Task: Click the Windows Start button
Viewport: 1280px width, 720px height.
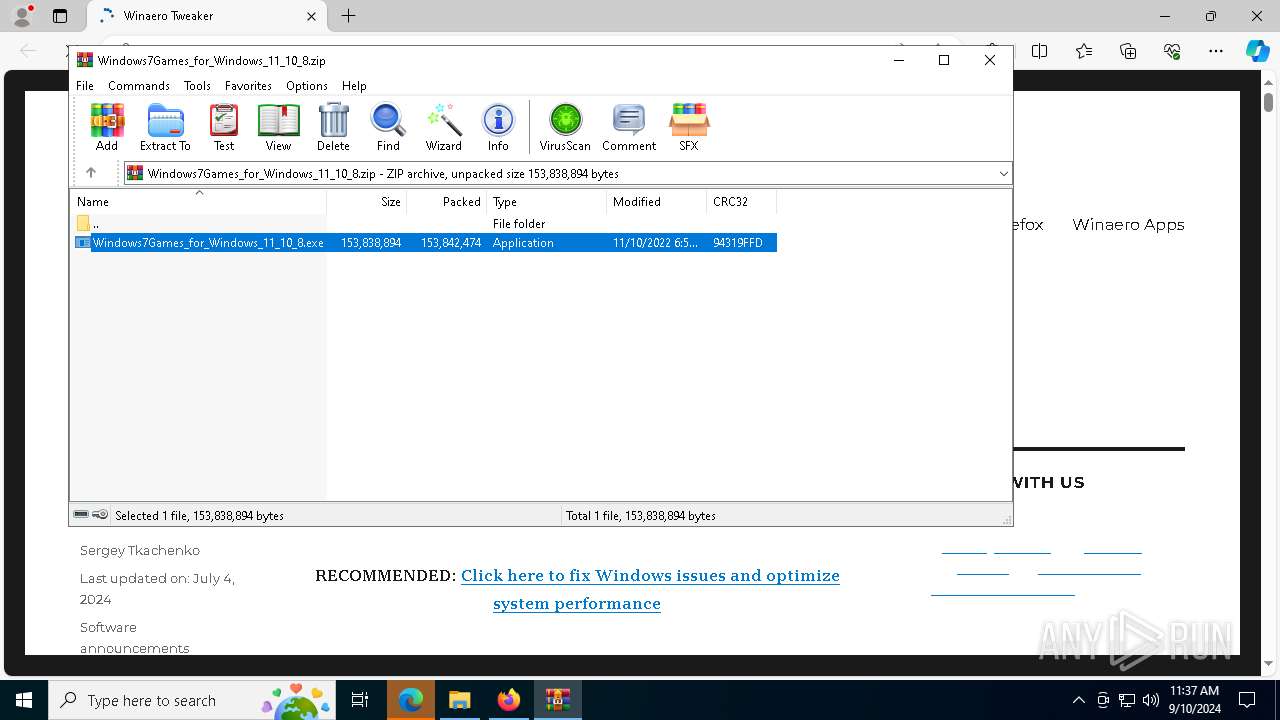Action: 24,700
